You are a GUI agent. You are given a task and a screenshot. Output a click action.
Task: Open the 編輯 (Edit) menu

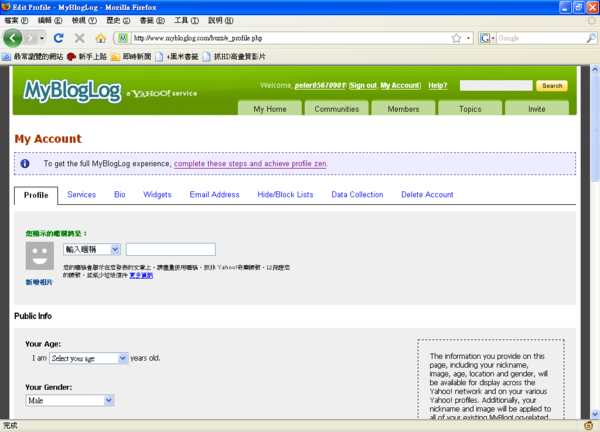click(50, 20)
